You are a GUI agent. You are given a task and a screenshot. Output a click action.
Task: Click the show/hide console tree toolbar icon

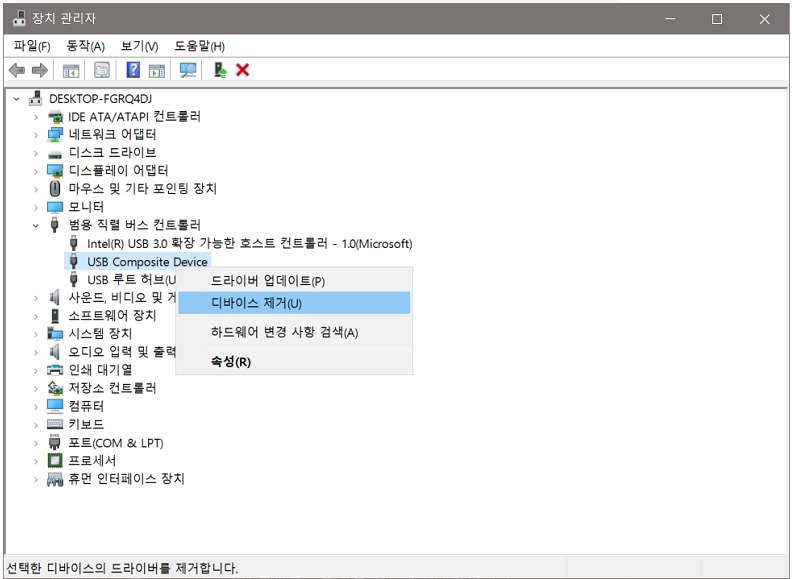click(x=71, y=70)
